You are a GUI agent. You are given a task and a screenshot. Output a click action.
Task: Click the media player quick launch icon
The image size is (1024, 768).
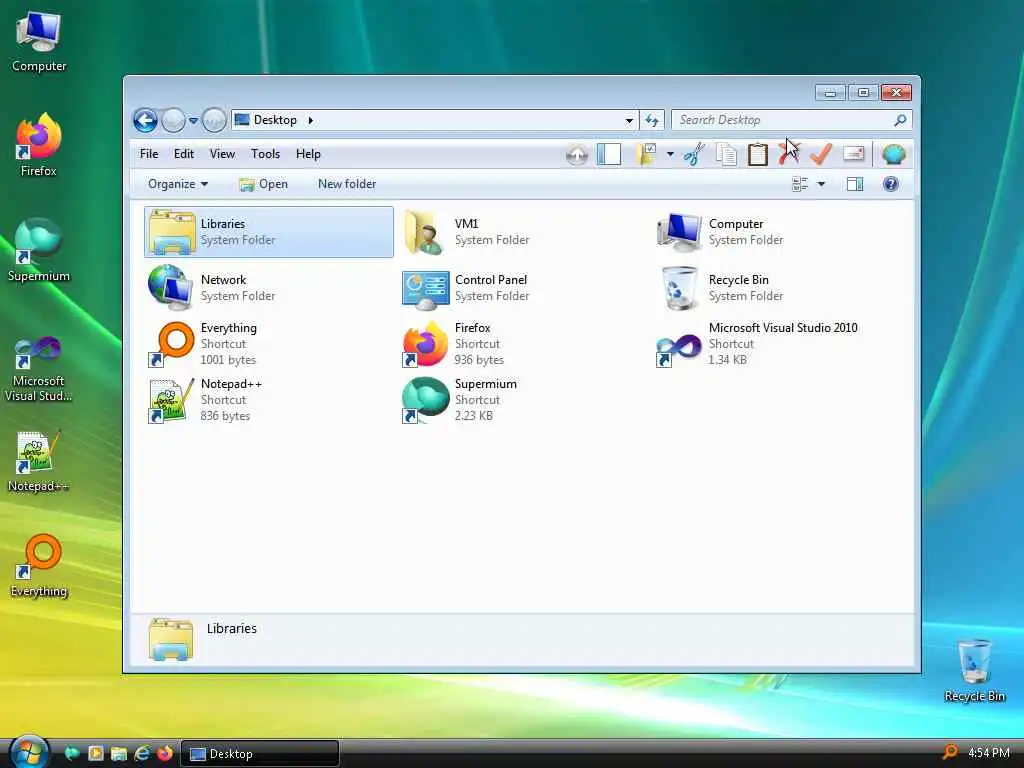point(95,754)
